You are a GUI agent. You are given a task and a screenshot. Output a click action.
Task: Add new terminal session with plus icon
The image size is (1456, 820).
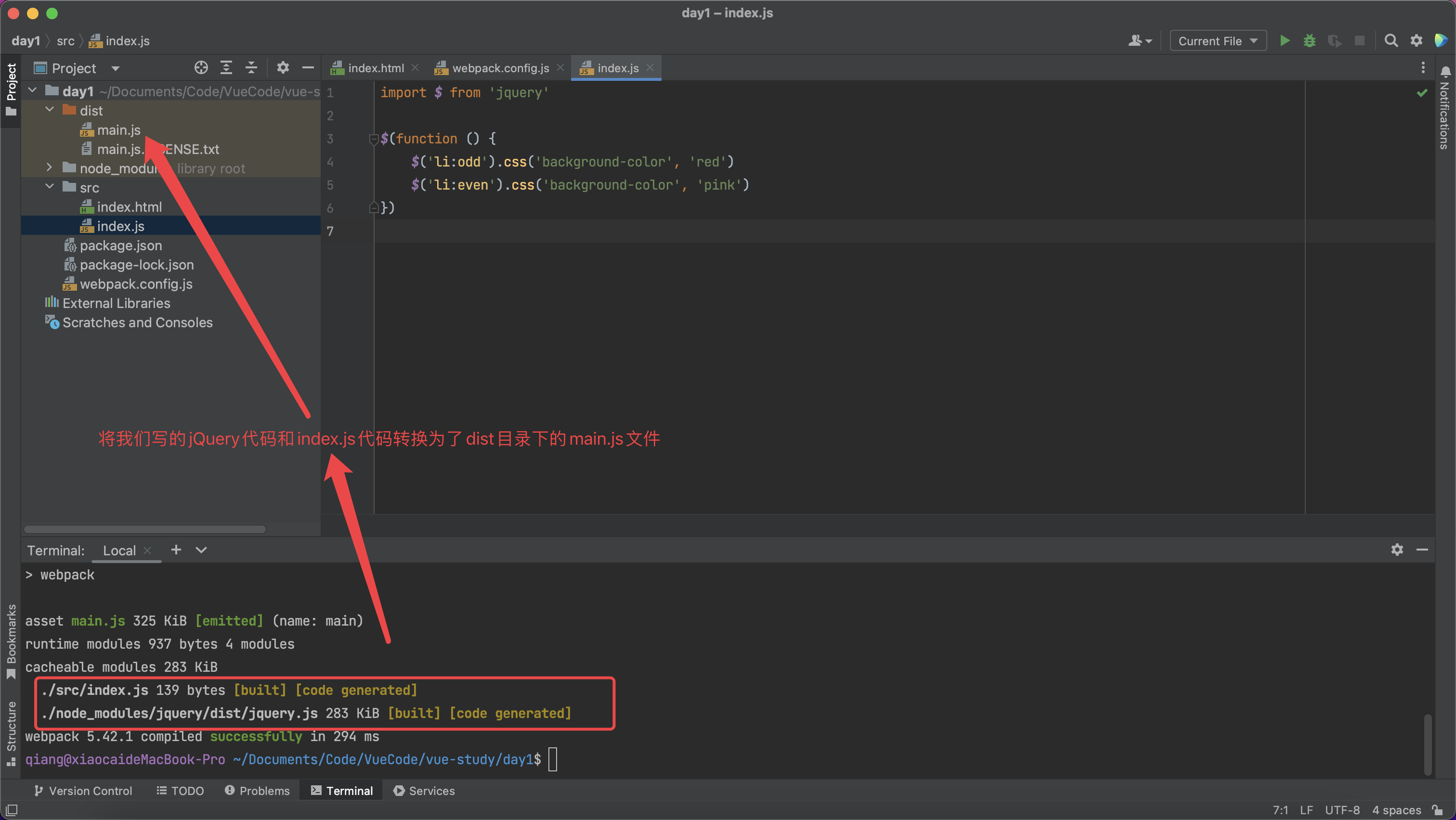pos(176,550)
